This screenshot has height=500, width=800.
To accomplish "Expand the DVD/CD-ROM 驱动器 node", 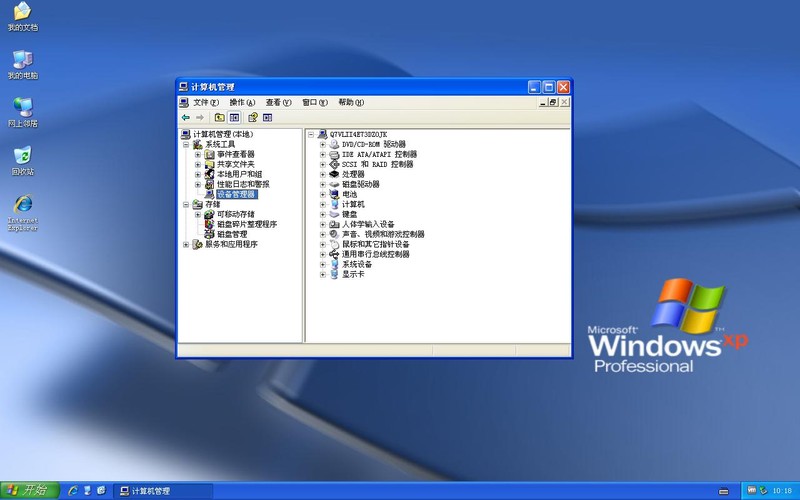I will pos(322,144).
